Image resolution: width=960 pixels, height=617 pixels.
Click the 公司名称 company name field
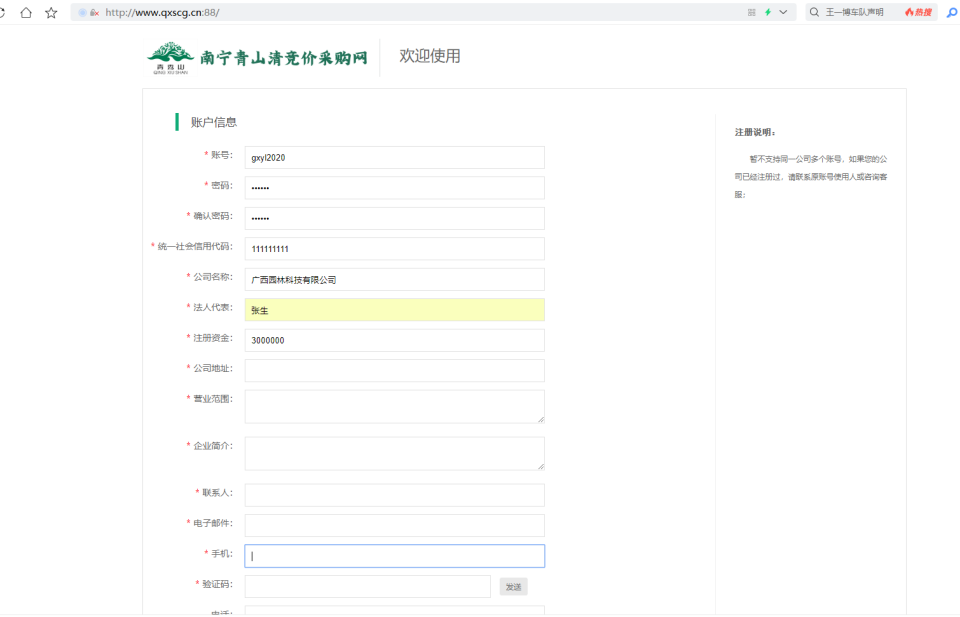point(394,279)
